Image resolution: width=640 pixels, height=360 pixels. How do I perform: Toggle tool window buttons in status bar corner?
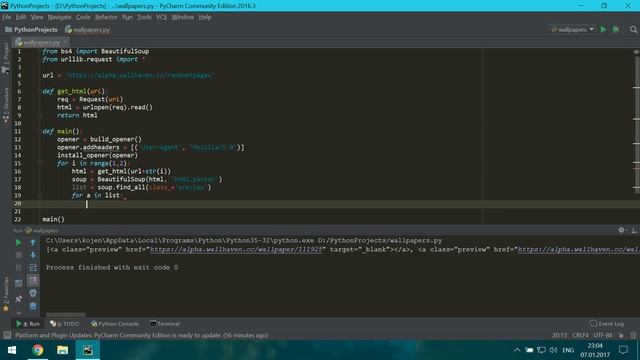7,335
